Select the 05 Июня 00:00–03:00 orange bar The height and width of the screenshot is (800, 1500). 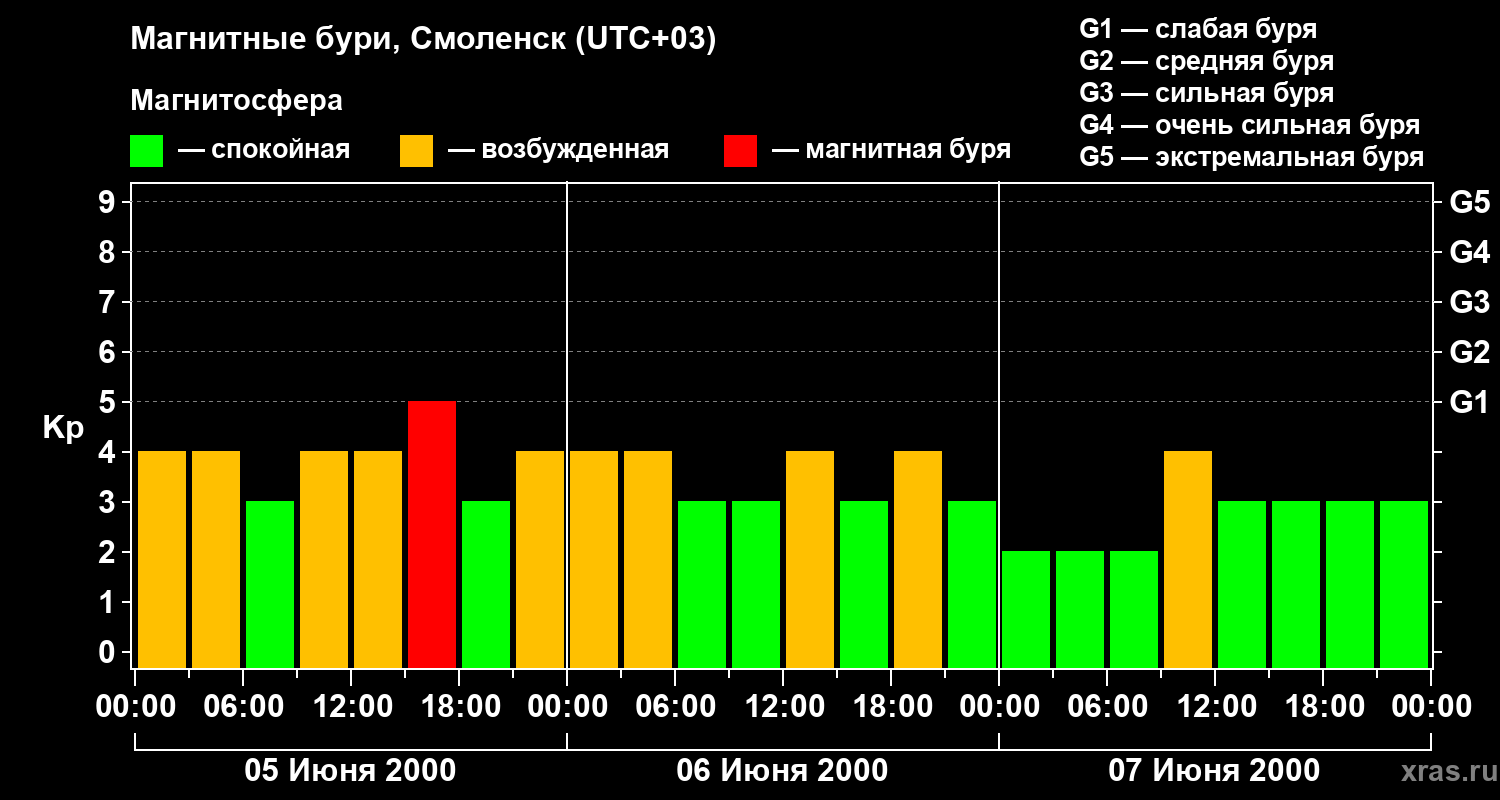click(162, 559)
